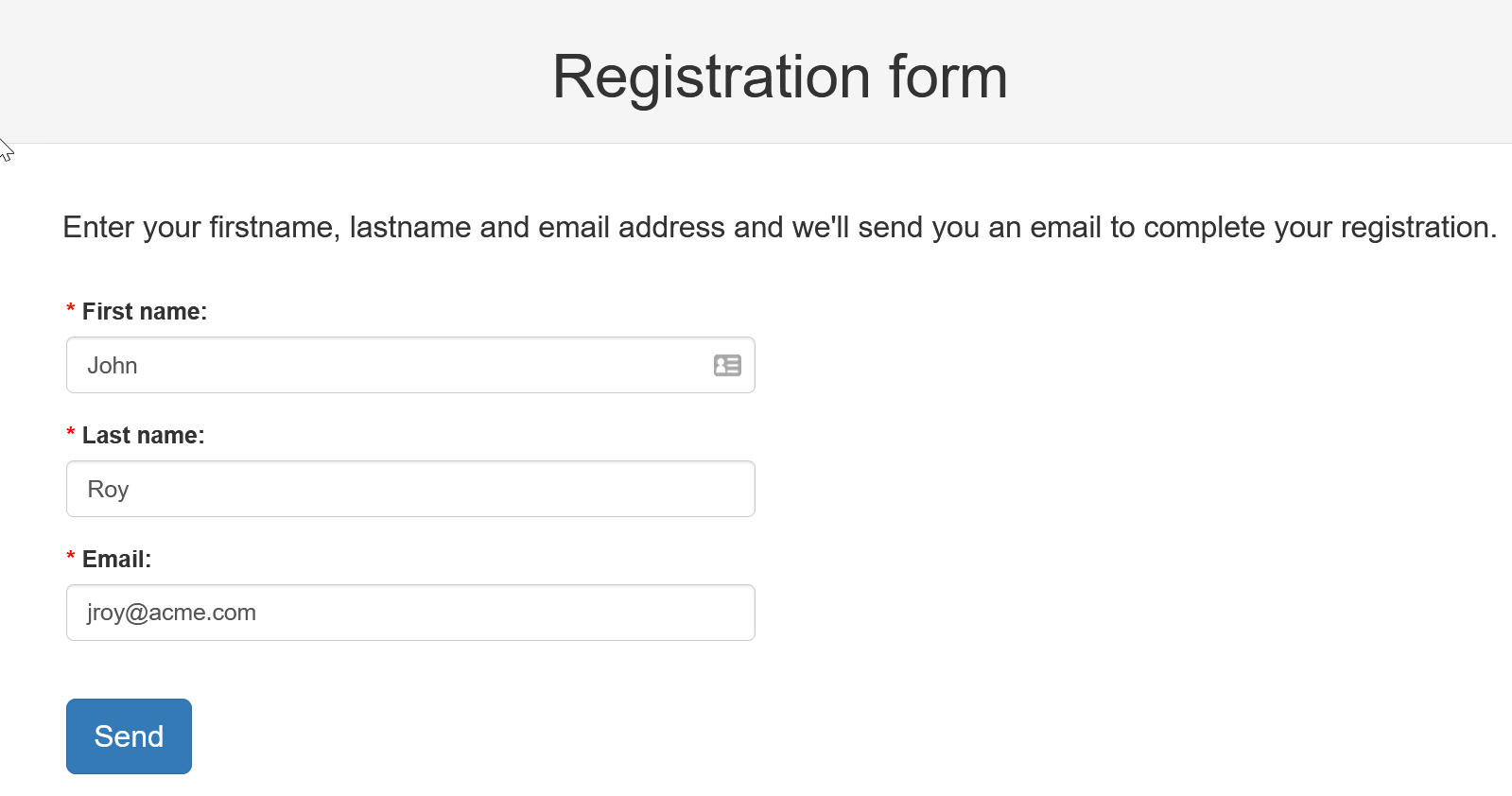Click the "Last name:" label
The height and width of the screenshot is (796, 1512).
click(143, 435)
